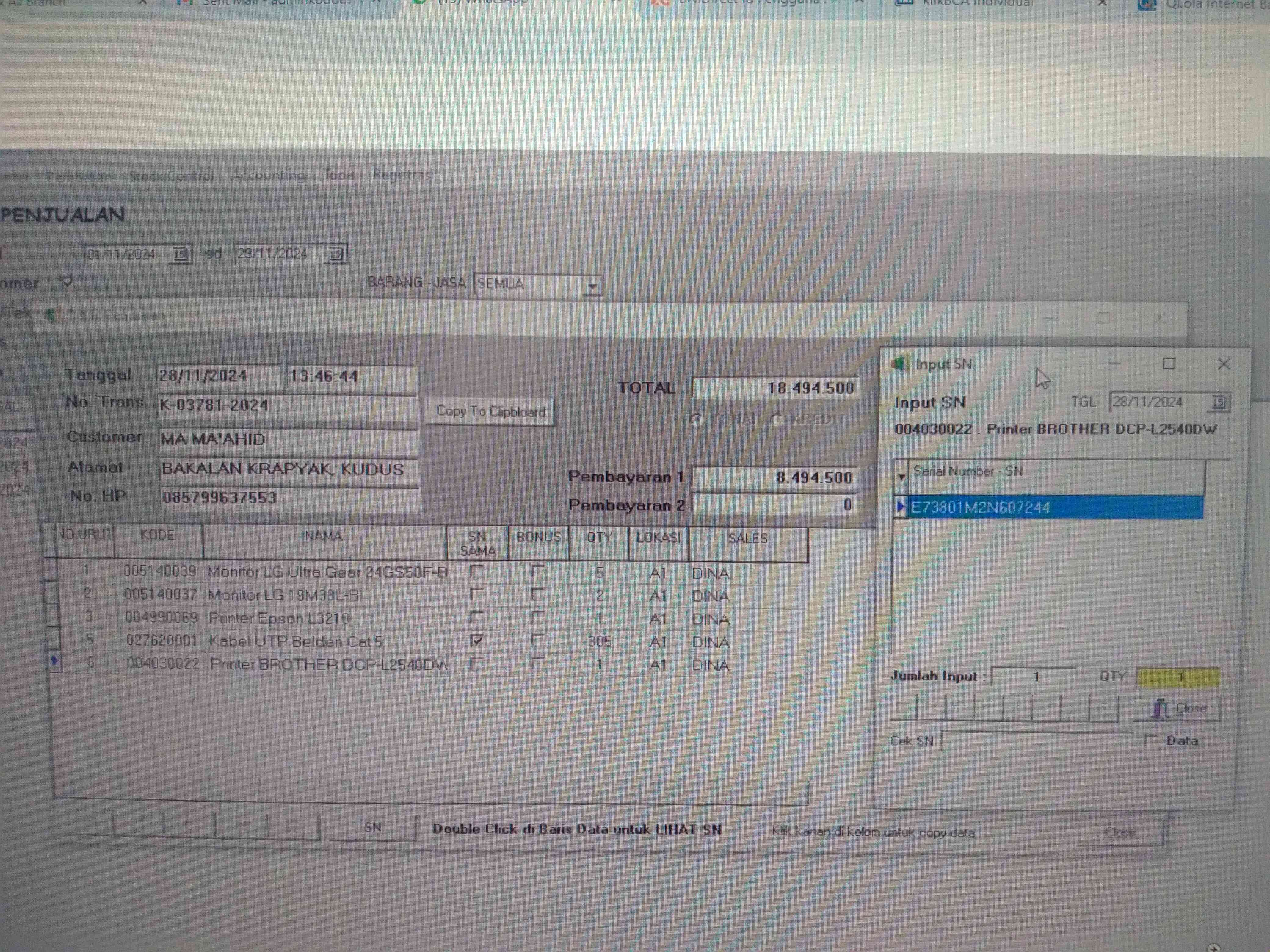Click the Detail Penjualan window icon
This screenshot has width=1270, height=952.
pyautogui.click(x=52, y=315)
